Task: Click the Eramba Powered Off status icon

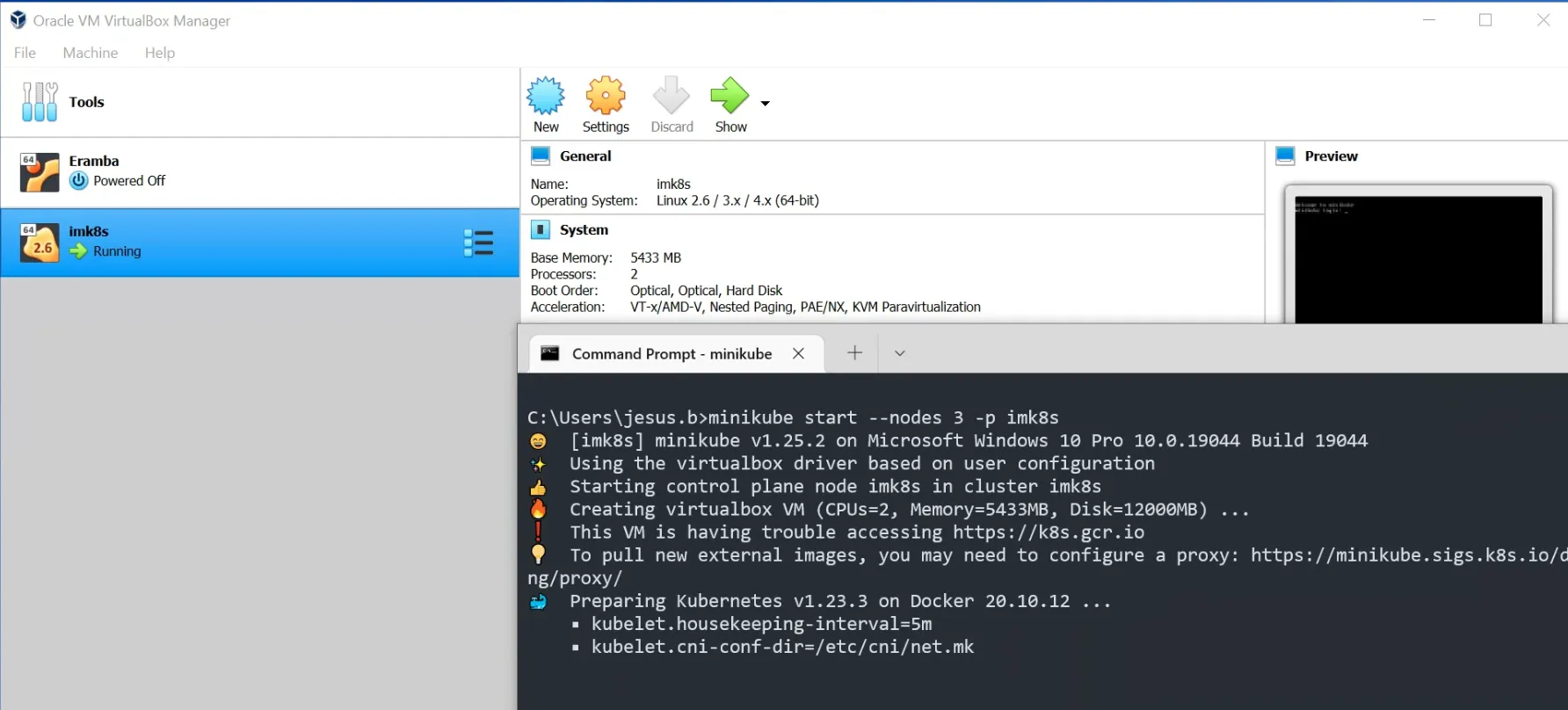Action: pyautogui.click(x=79, y=181)
